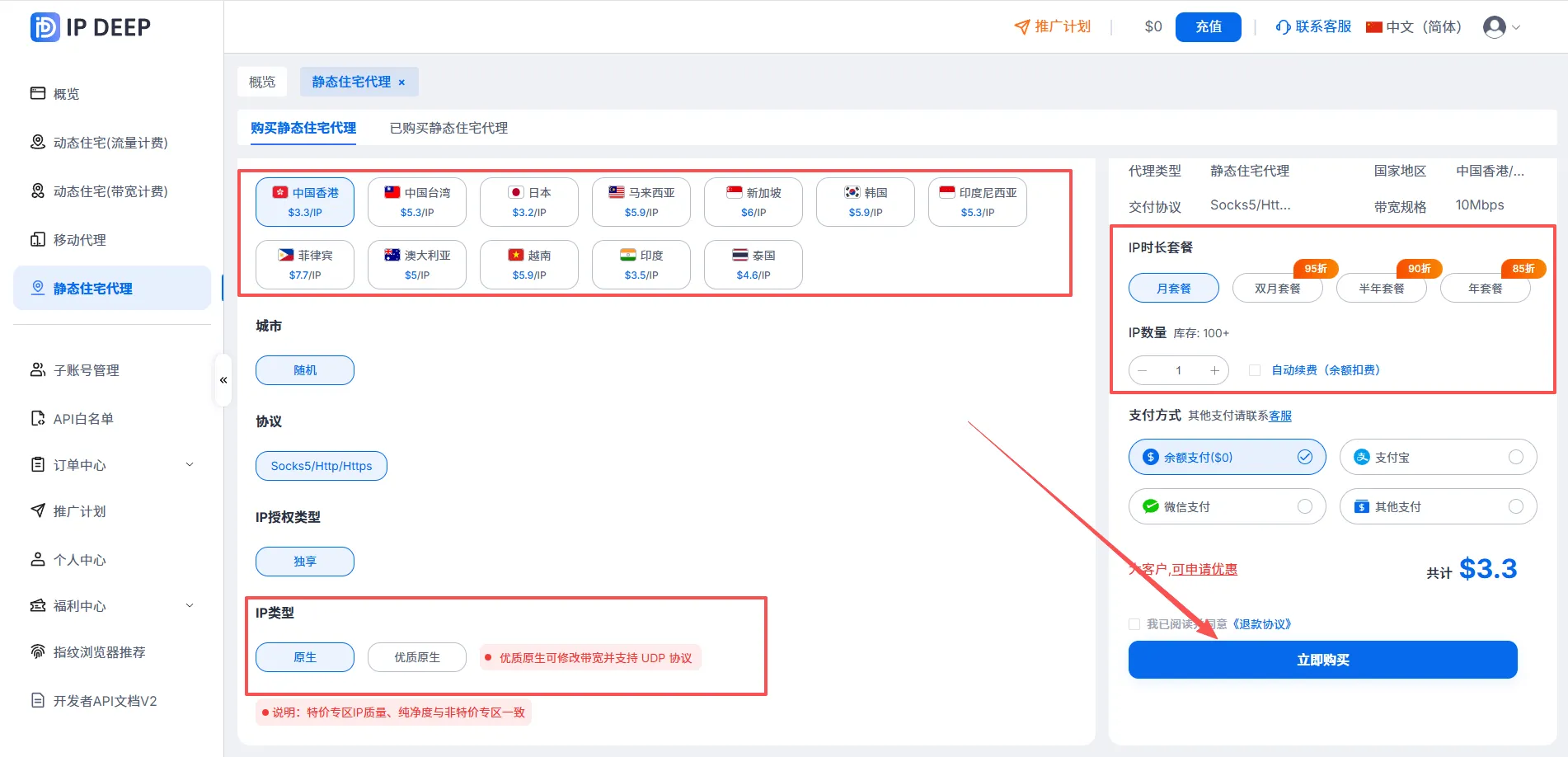Click the 联系客服 headset icon
Image resolution: width=1568 pixels, height=757 pixels.
point(1283,26)
